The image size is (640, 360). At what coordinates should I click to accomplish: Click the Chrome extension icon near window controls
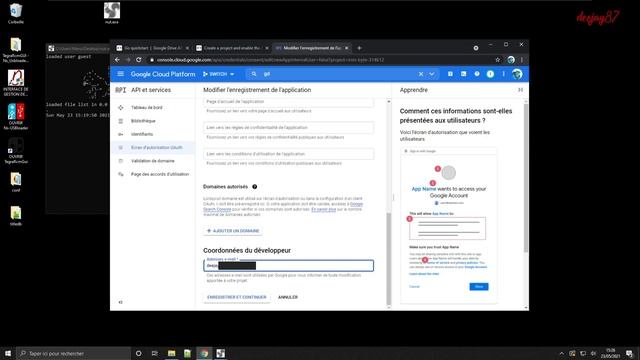pyautogui.click(x=476, y=48)
